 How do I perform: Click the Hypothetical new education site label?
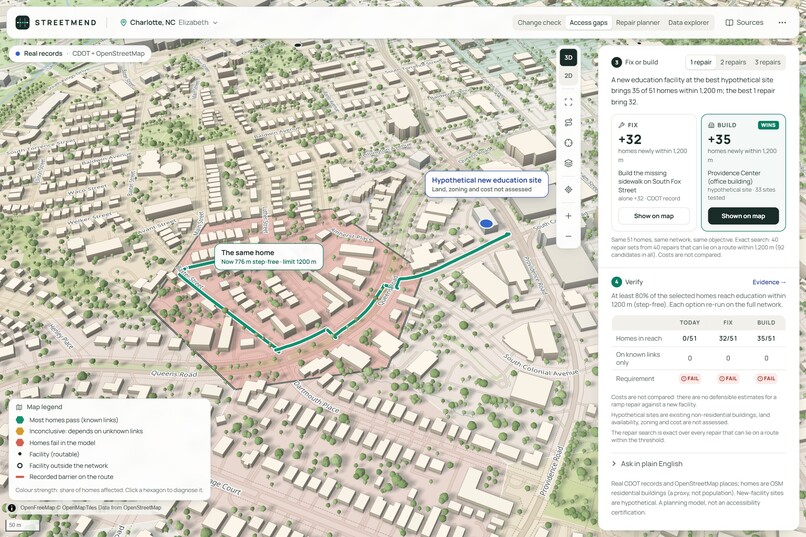click(x=486, y=184)
